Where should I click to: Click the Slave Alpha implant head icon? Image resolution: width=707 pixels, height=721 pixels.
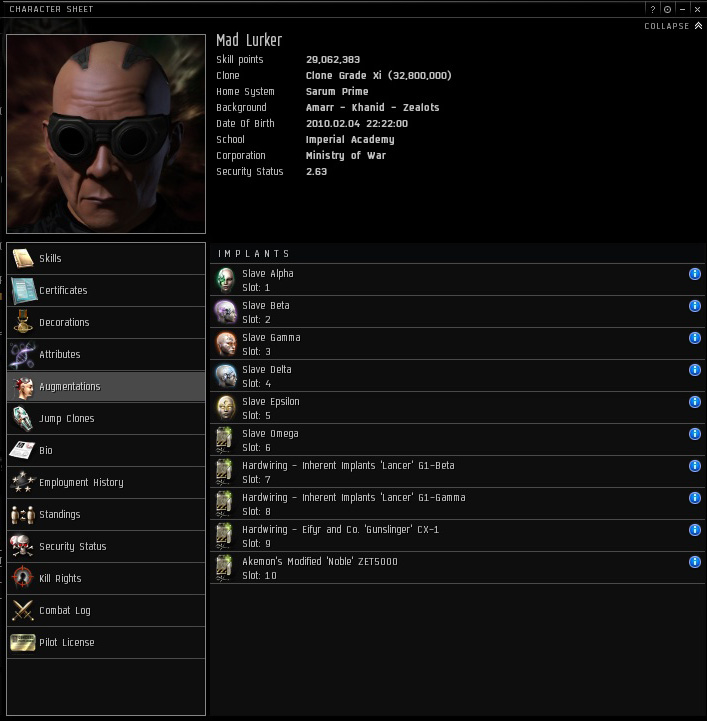click(226, 280)
